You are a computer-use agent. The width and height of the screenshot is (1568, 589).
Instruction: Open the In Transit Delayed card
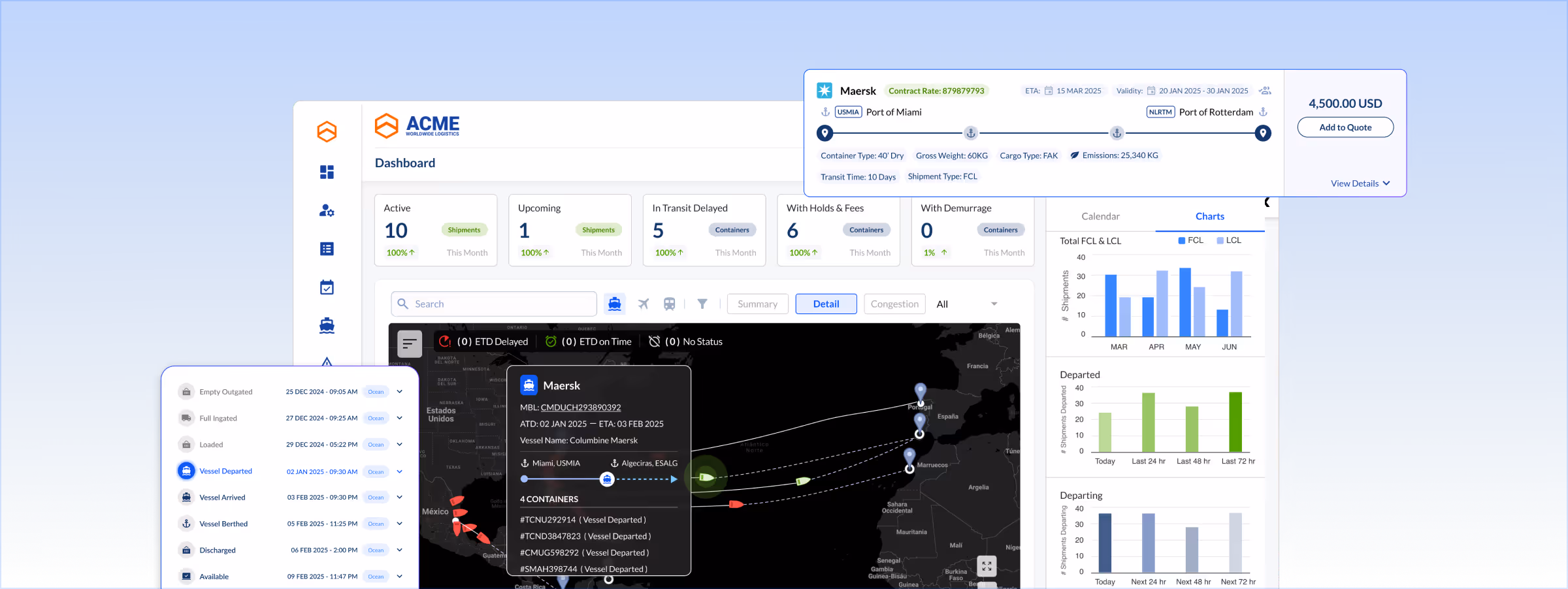pos(704,230)
